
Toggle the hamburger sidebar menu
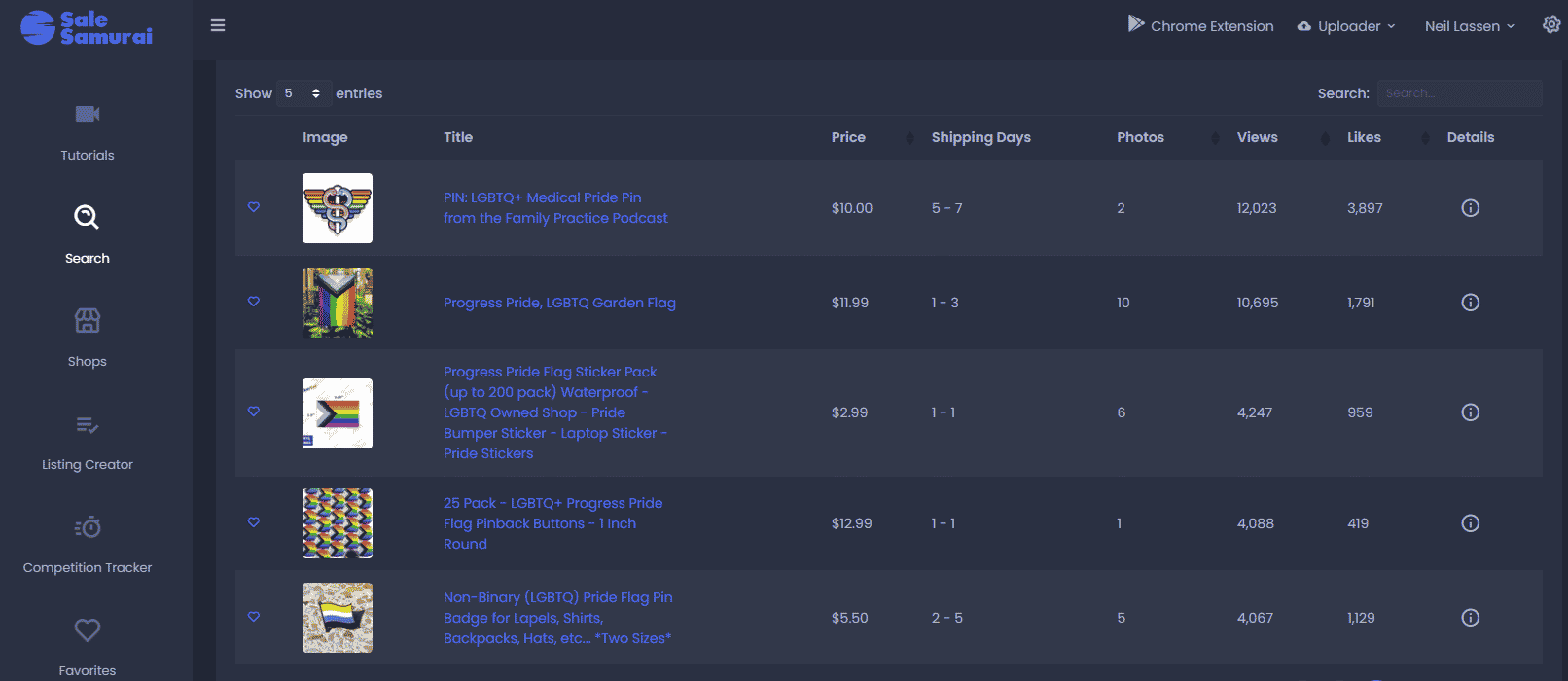click(x=218, y=25)
